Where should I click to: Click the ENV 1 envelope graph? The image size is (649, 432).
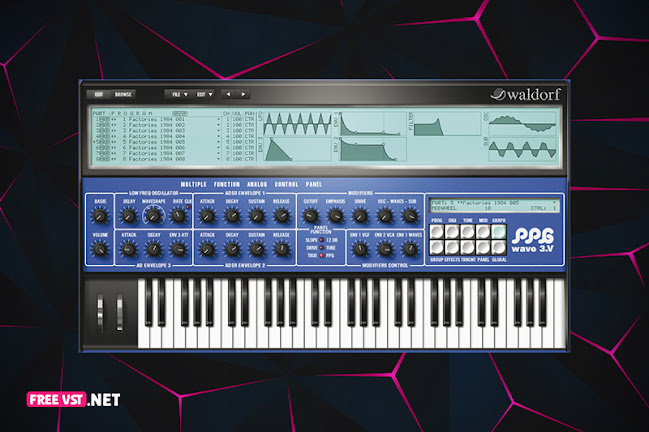pyautogui.click(x=371, y=123)
